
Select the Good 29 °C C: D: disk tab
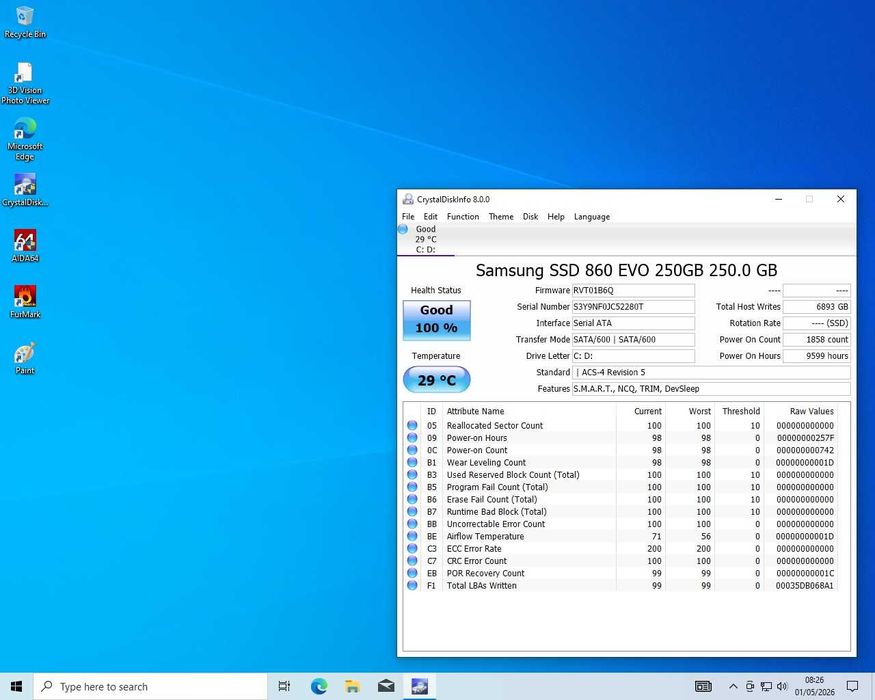tap(426, 239)
